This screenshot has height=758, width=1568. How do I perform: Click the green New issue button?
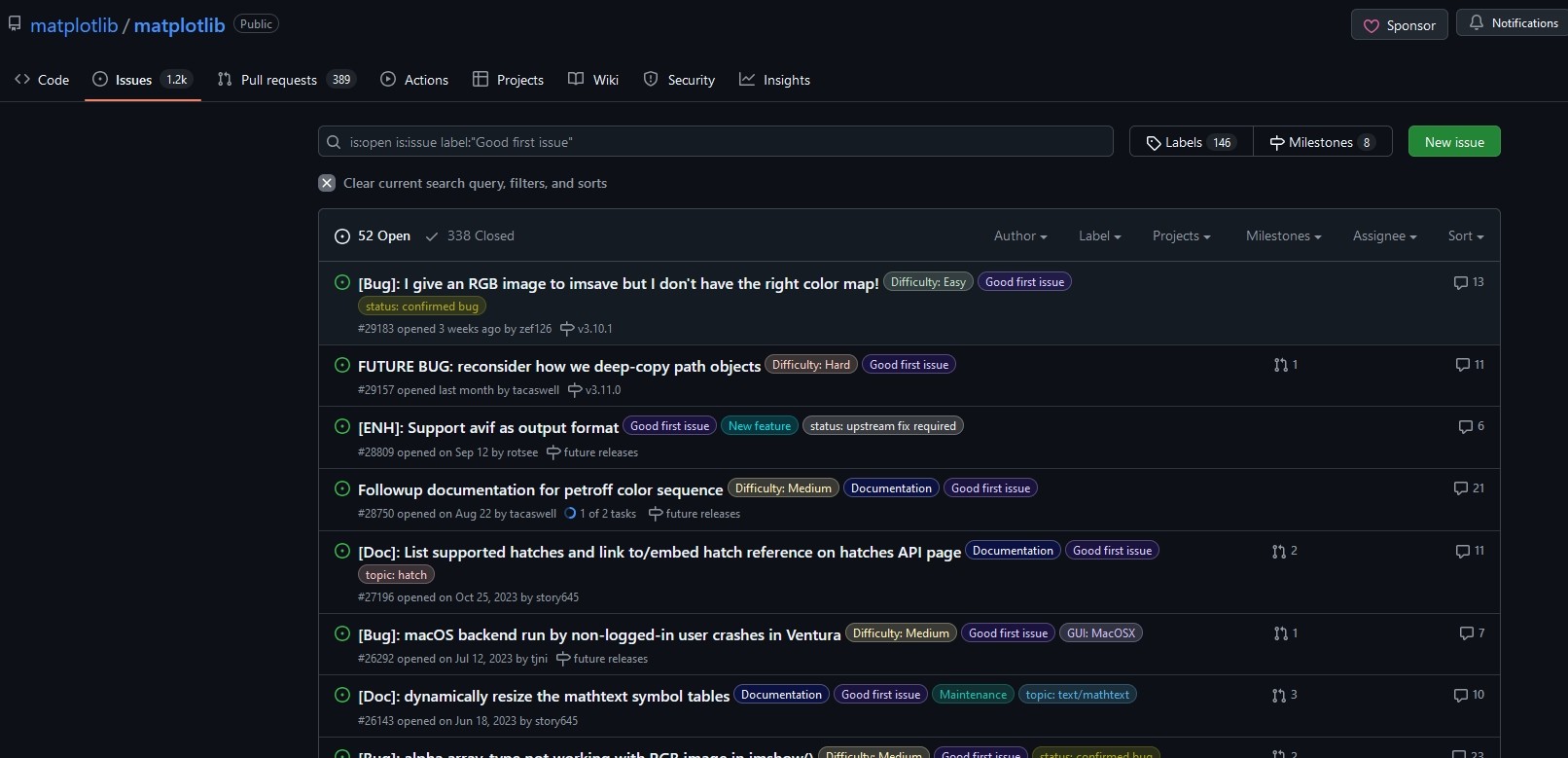point(1454,142)
